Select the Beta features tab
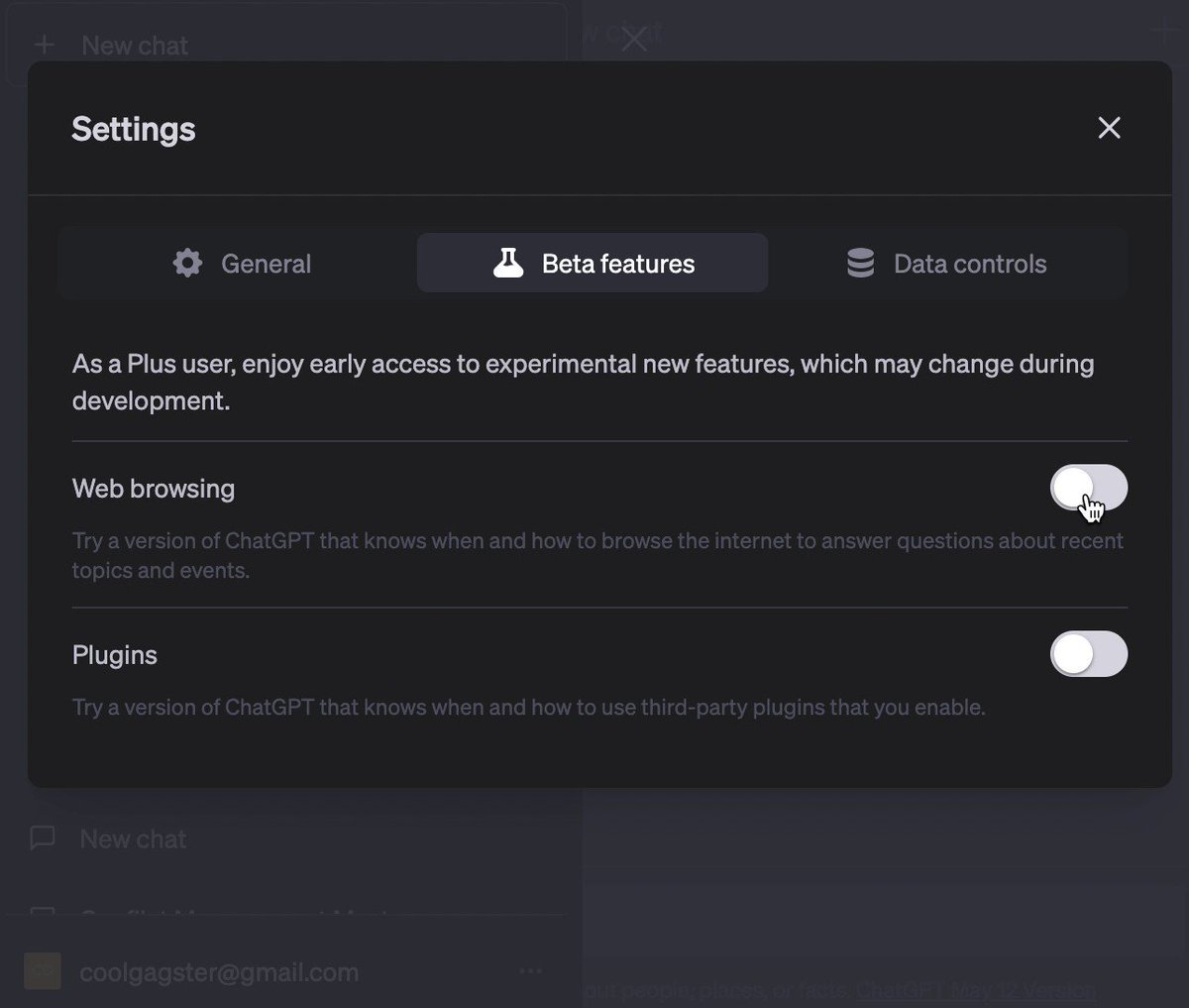The width and height of the screenshot is (1189, 1008). tap(593, 264)
